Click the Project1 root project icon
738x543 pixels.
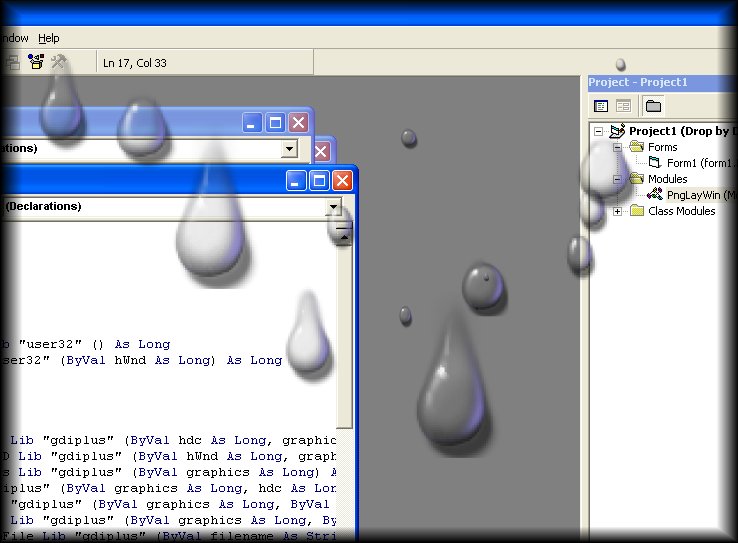point(617,131)
